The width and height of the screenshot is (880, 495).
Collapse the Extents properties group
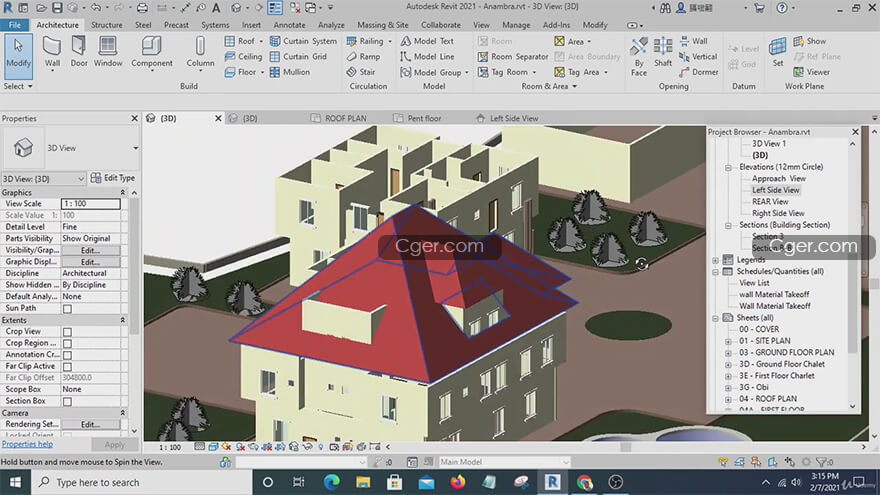[x=122, y=320]
